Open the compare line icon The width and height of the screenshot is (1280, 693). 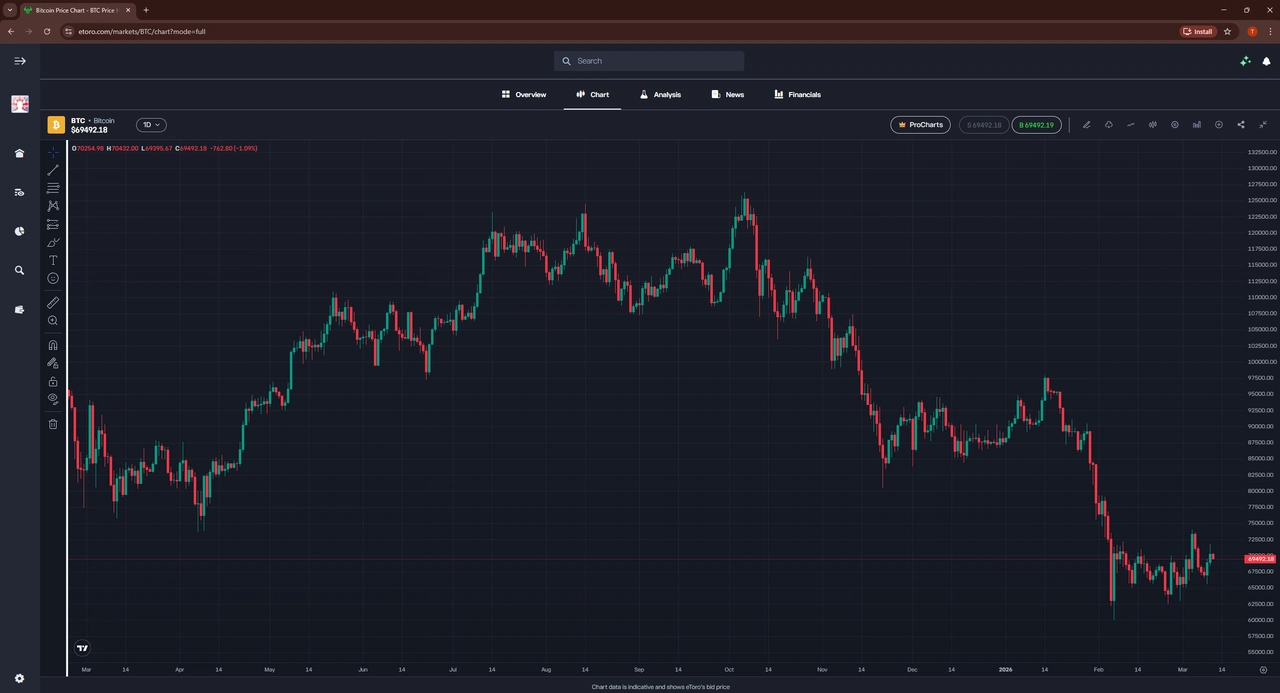point(1131,125)
